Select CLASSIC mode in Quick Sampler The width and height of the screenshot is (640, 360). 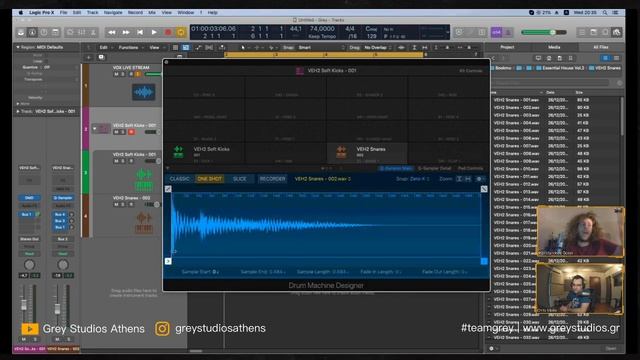pyautogui.click(x=179, y=179)
